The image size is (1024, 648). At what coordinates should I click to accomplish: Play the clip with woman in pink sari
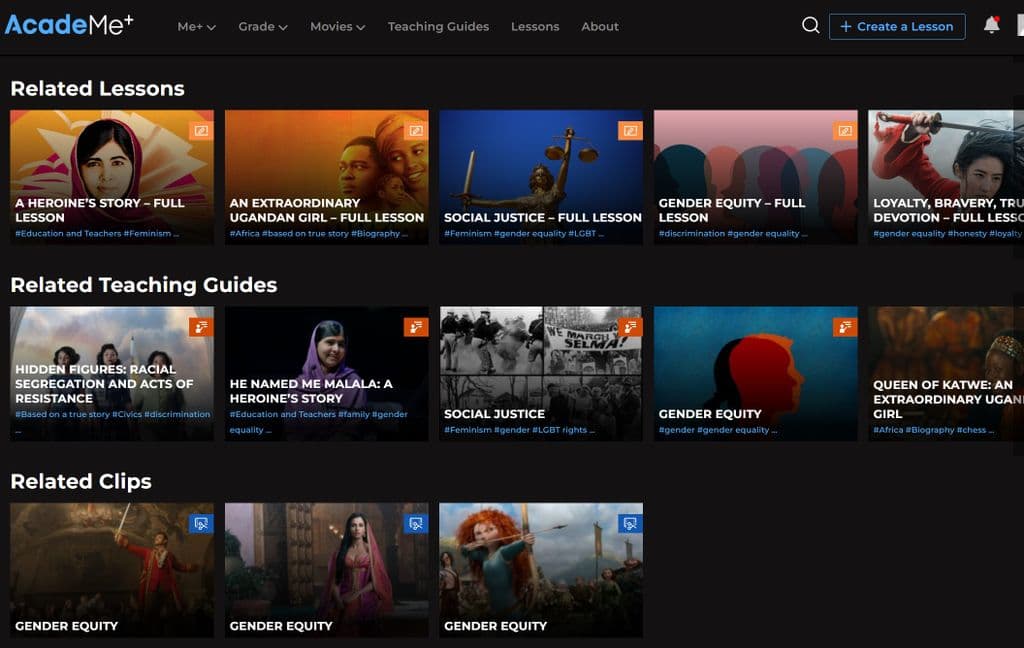click(x=327, y=570)
